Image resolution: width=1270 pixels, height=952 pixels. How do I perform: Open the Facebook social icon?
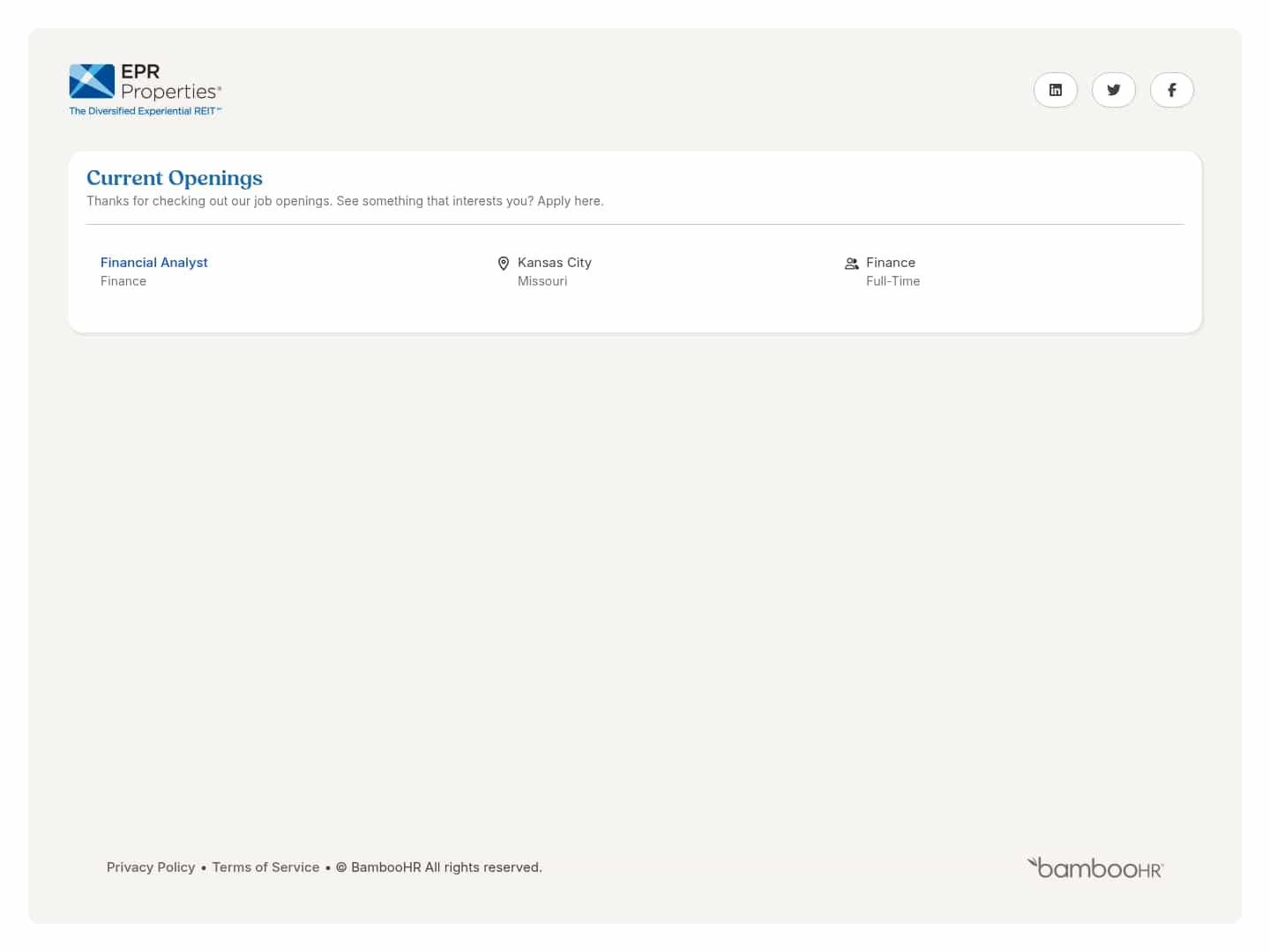[1172, 90]
